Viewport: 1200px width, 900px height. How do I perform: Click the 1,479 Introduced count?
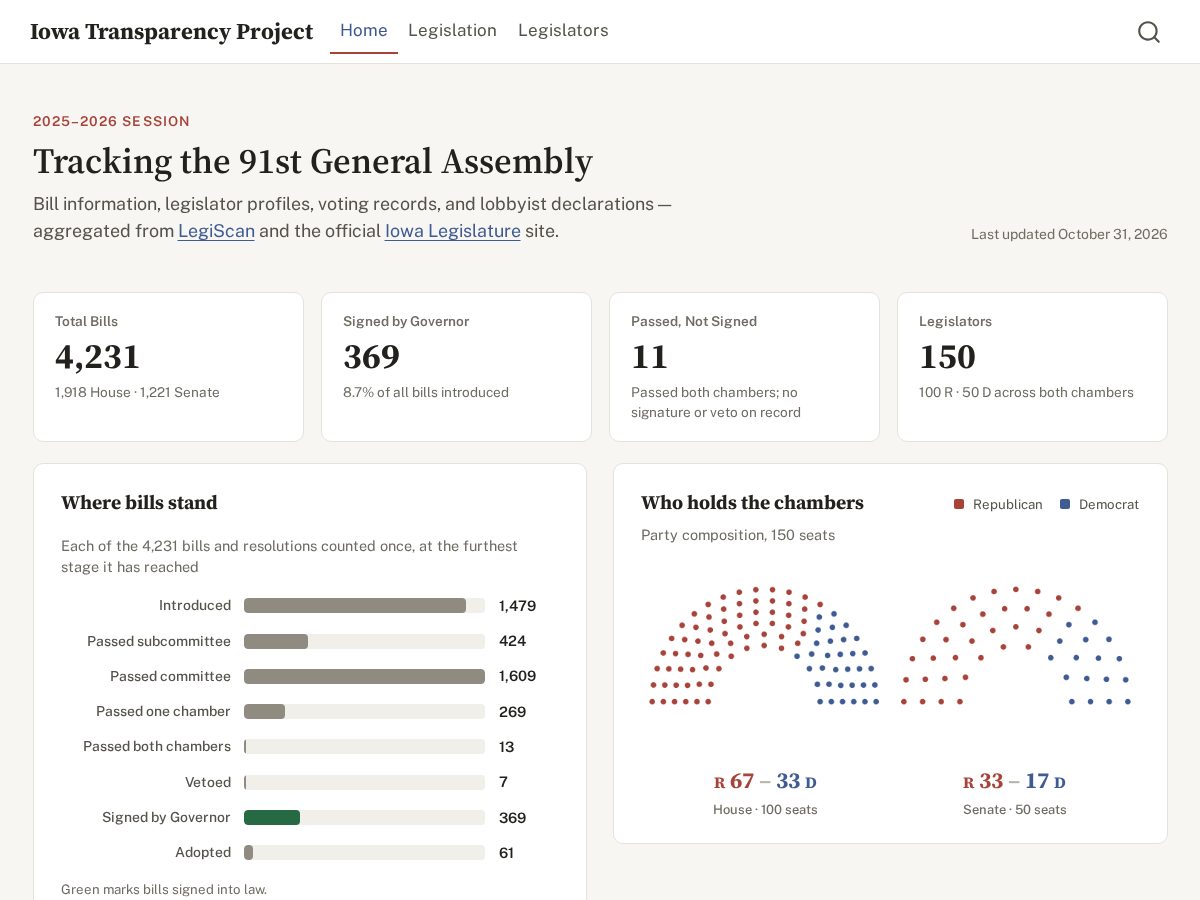pyautogui.click(x=517, y=606)
